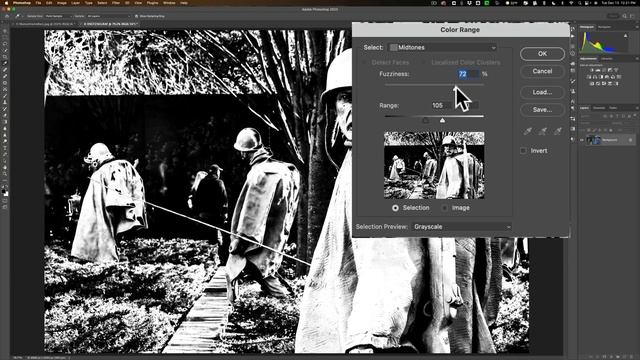Click the histogram cached data warning triangle

(625, 36)
